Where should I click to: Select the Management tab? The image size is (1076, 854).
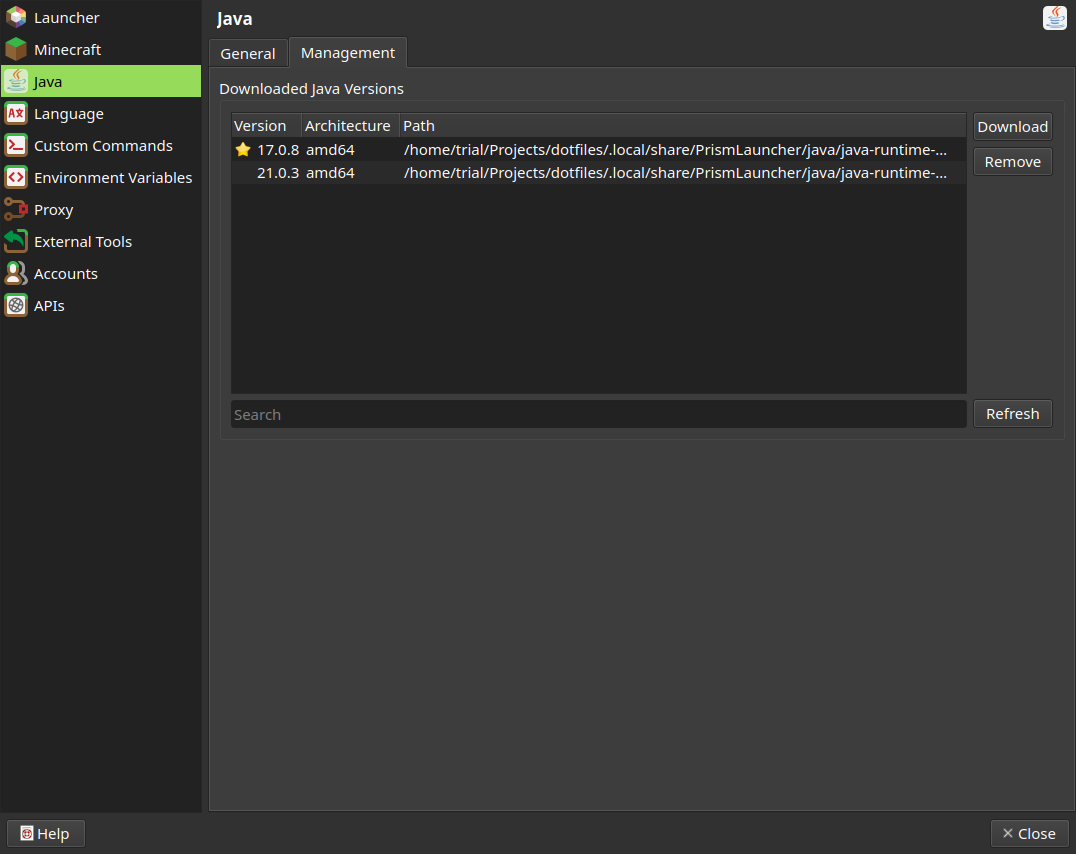[x=348, y=53]
